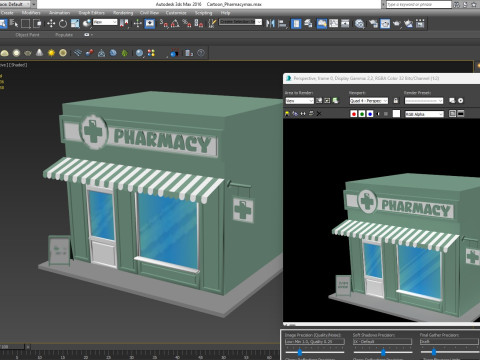The height and width of the screenshot is (360, 480).
Task: Click the sun light icon in lower toolbar
Action: point(51,53)
